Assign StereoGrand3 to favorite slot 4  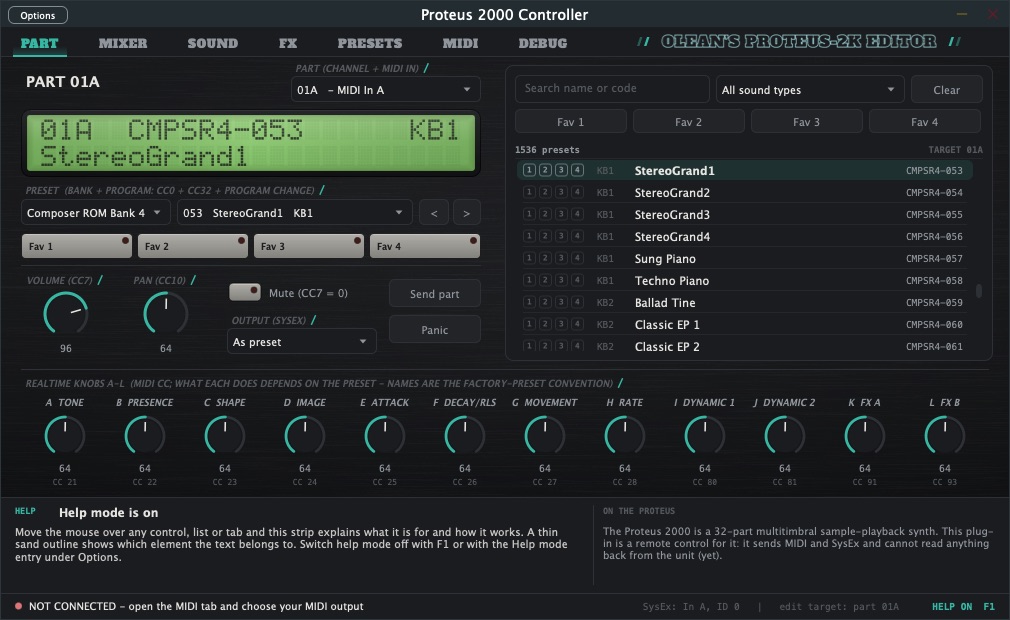(x=577, y=214)
